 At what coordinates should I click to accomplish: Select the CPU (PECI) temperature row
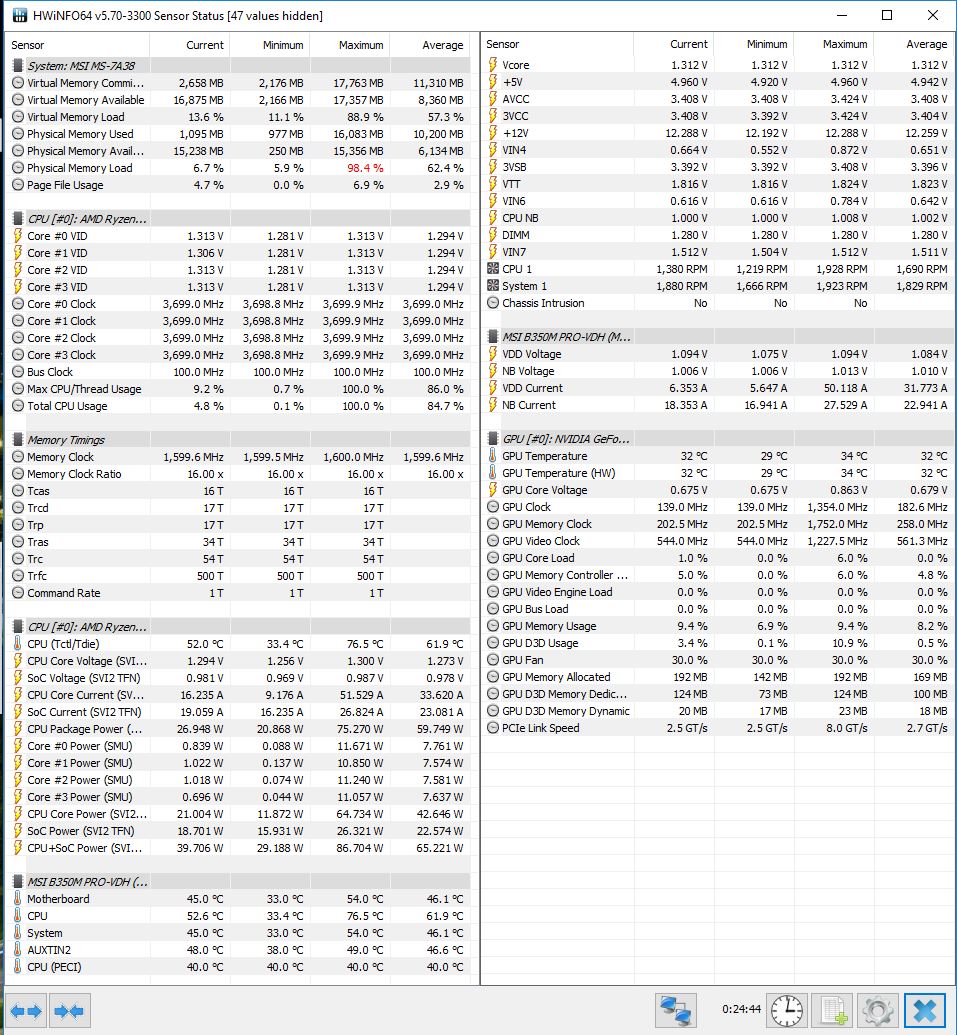click(240, 967)
